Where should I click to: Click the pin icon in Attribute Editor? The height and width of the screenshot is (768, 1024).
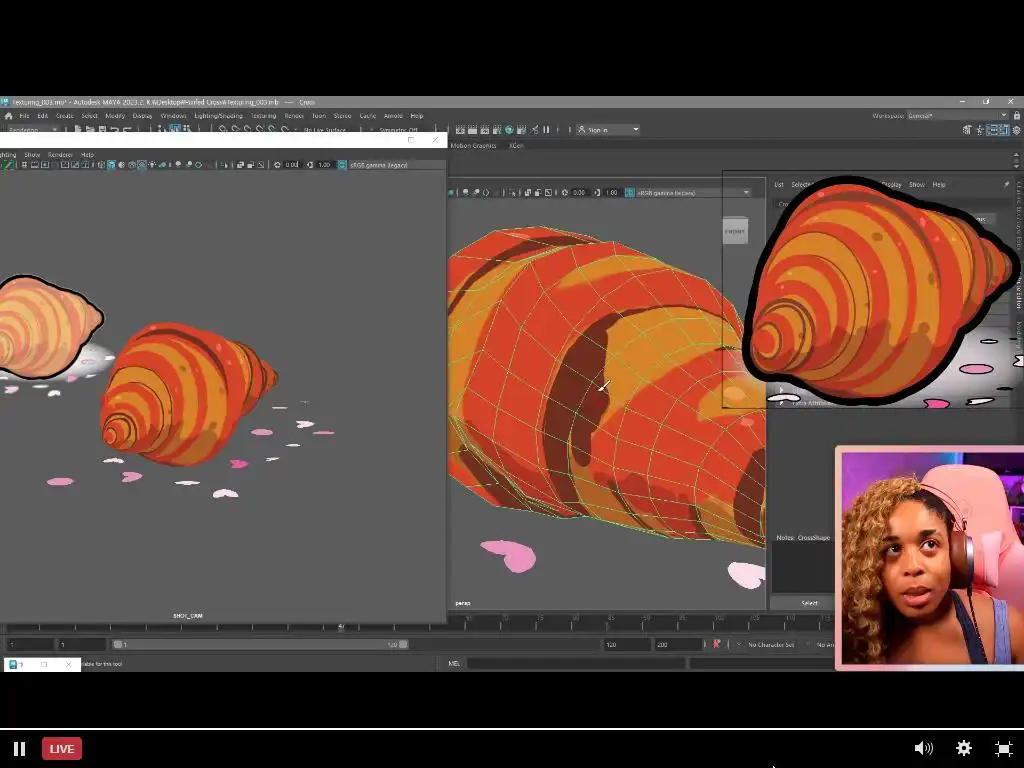click(1006, 185)
